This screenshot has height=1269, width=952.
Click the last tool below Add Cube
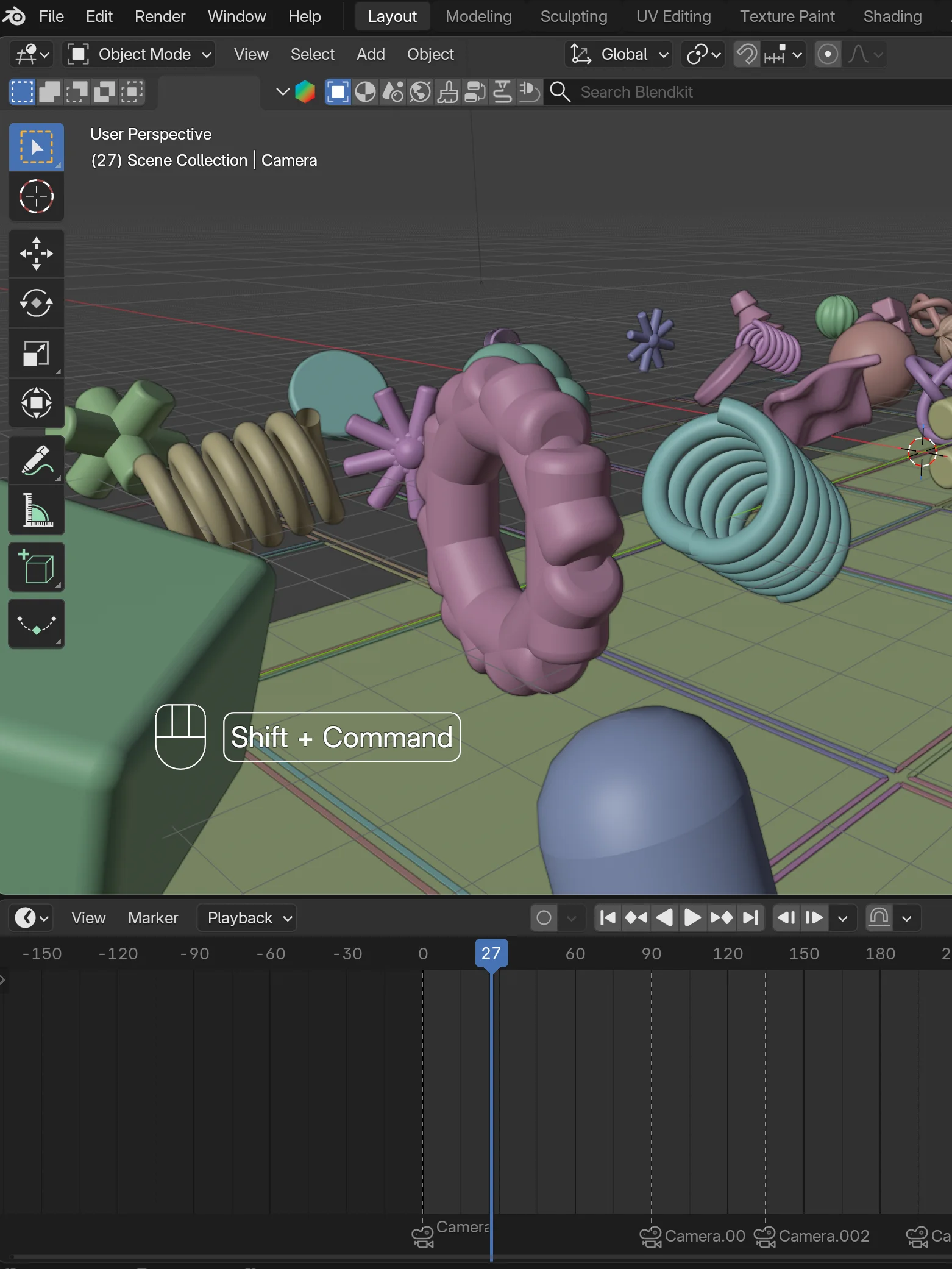tap(37, 624)
